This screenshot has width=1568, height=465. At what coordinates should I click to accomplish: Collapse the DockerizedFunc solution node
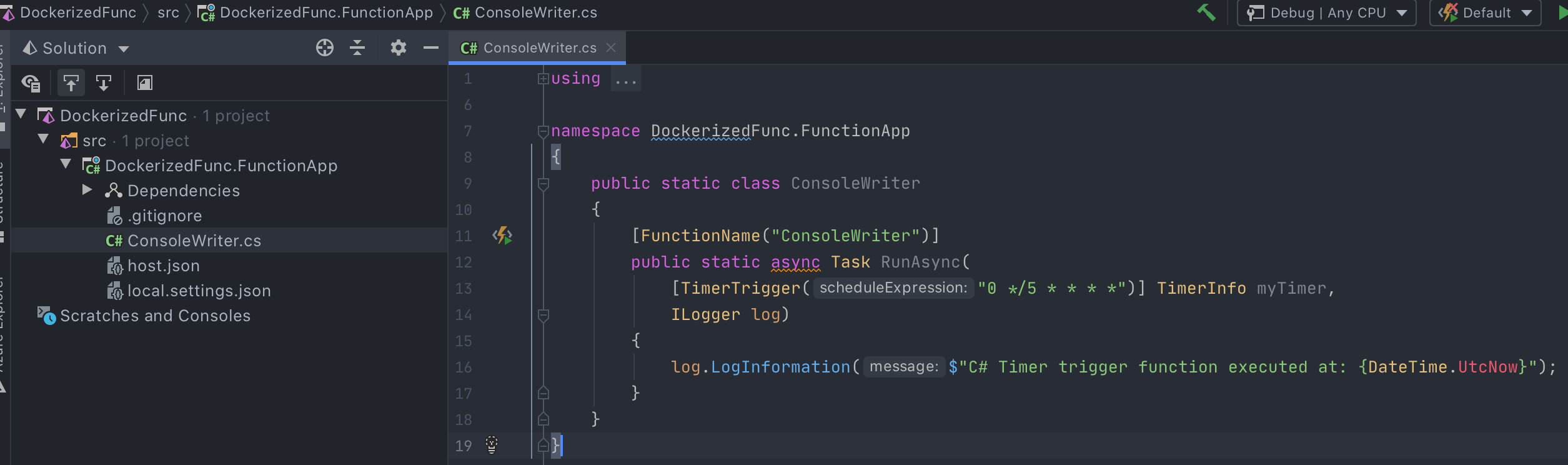point(21,114)
